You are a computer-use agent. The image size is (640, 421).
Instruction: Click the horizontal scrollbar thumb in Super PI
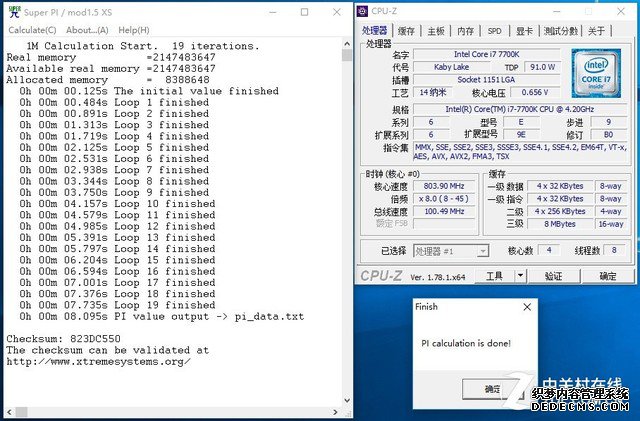click(21, 412)
